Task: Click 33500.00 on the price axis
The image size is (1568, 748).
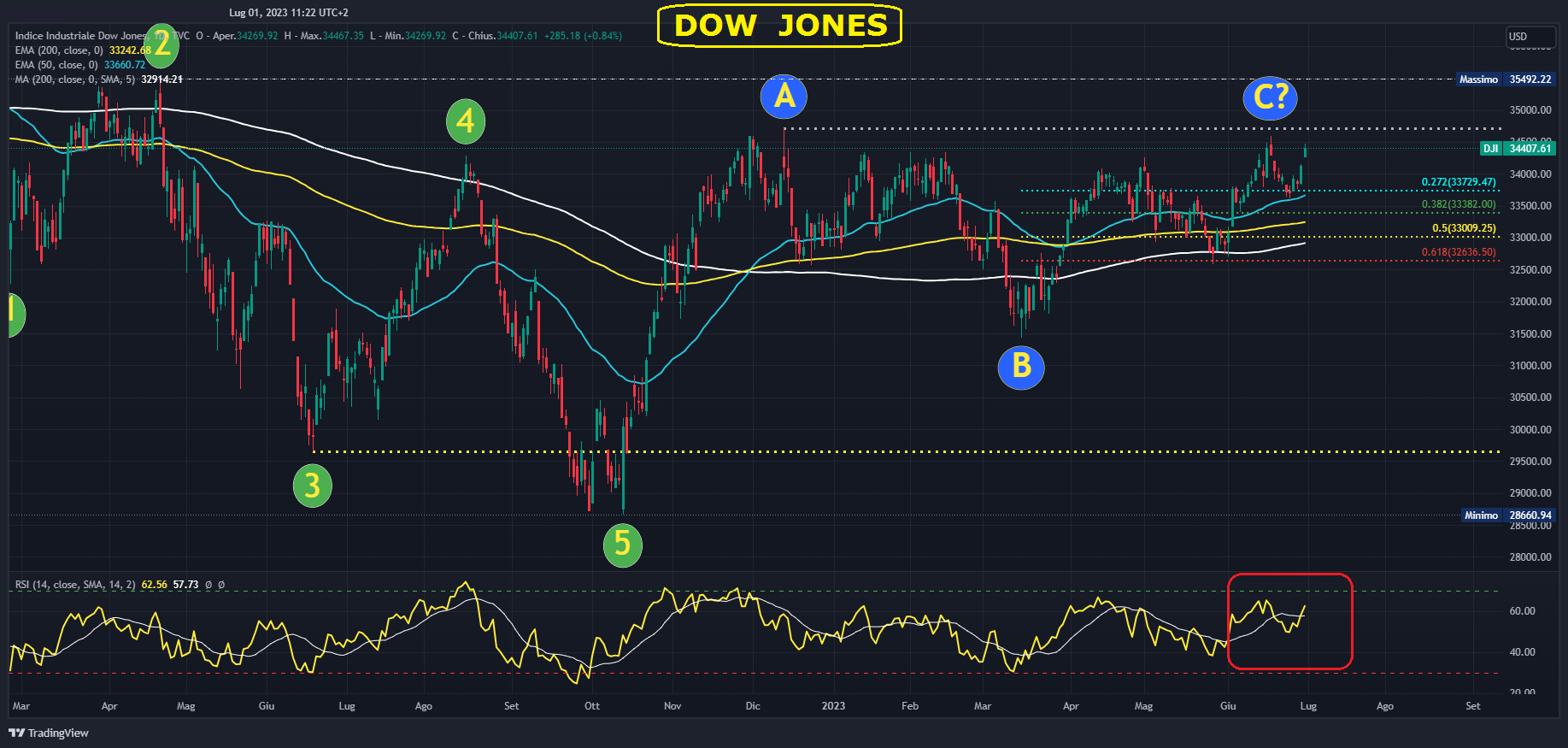Action: click(x=1530, y=206)
